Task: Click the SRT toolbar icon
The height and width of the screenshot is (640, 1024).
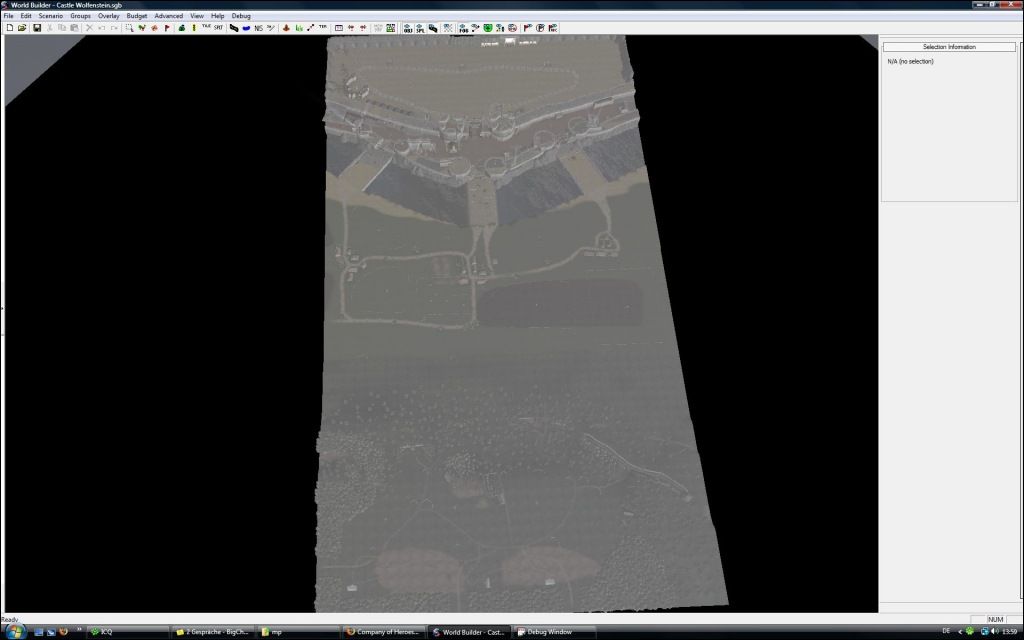Action: coord(218,28)
